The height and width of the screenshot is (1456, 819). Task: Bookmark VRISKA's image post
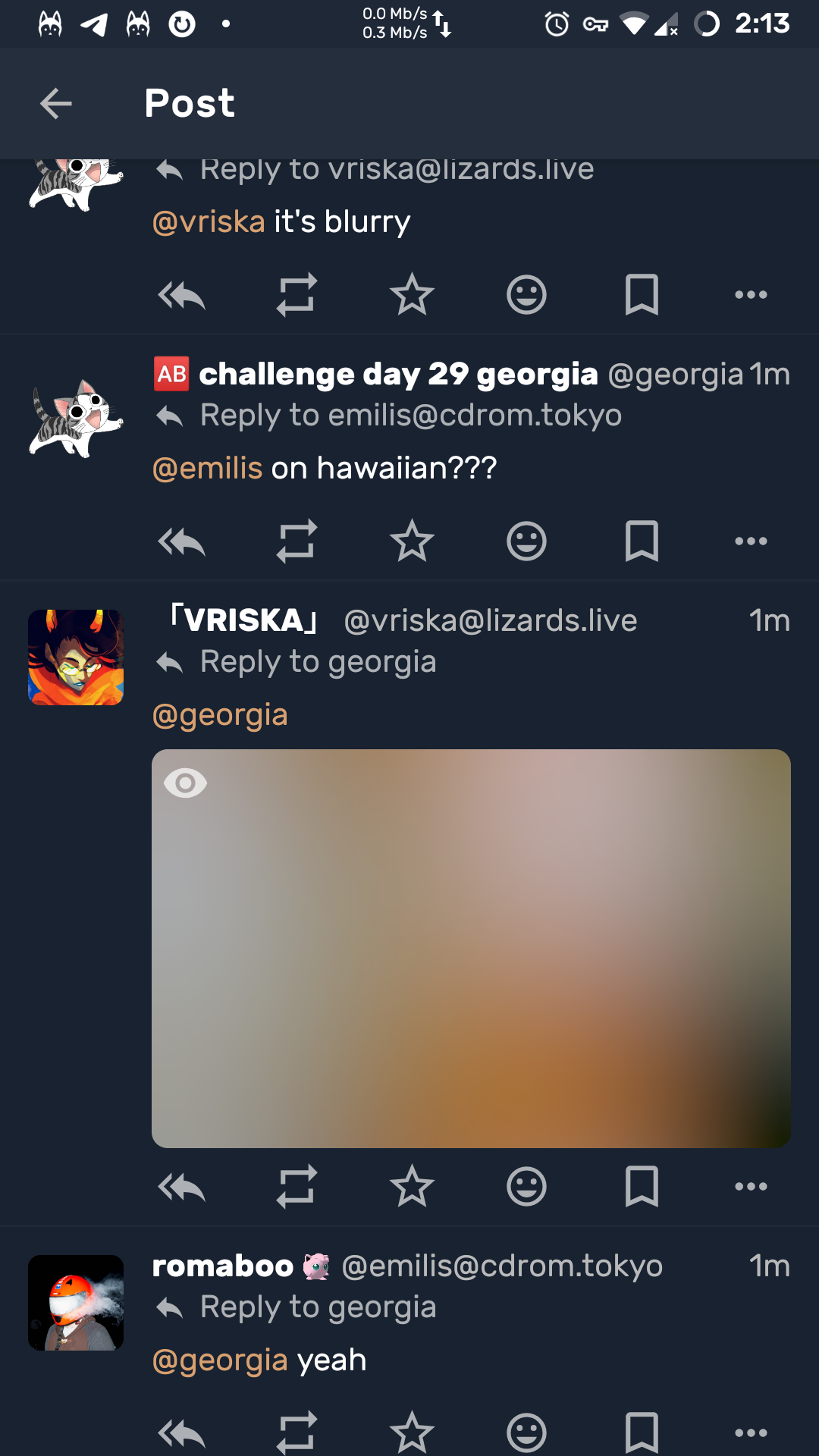(642, 1187)
